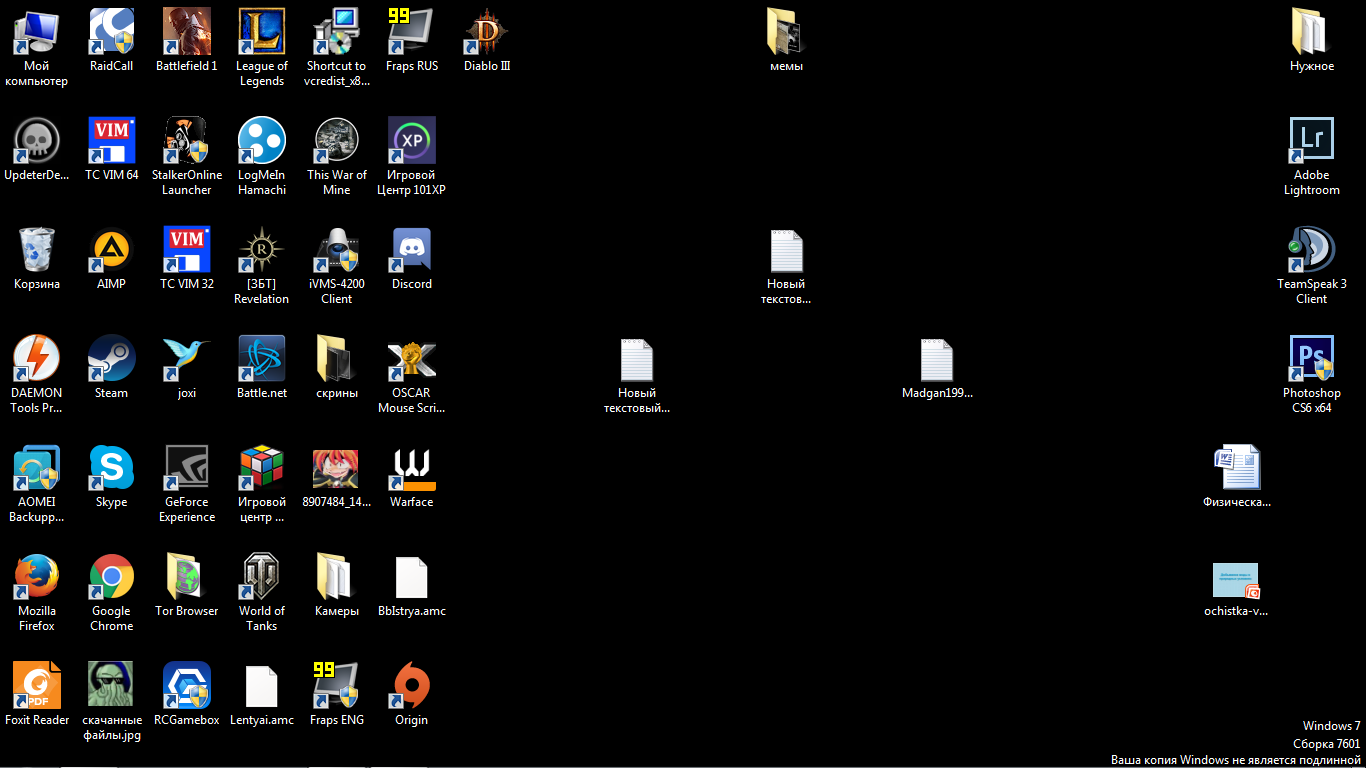This screenshot has height=768, width=1366.
Task: Select the Google Chrome shortcut
Action: click(x=111, y=577)
